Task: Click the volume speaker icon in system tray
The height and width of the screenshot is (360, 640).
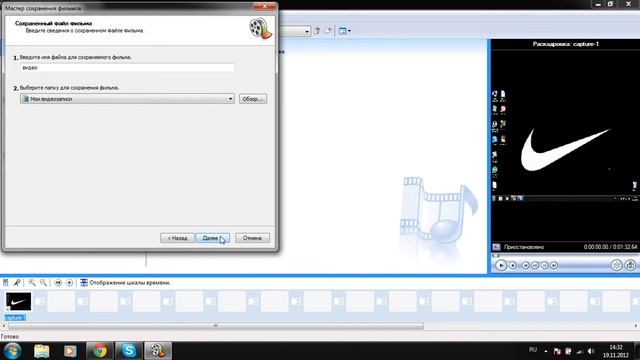Action: 591,351
